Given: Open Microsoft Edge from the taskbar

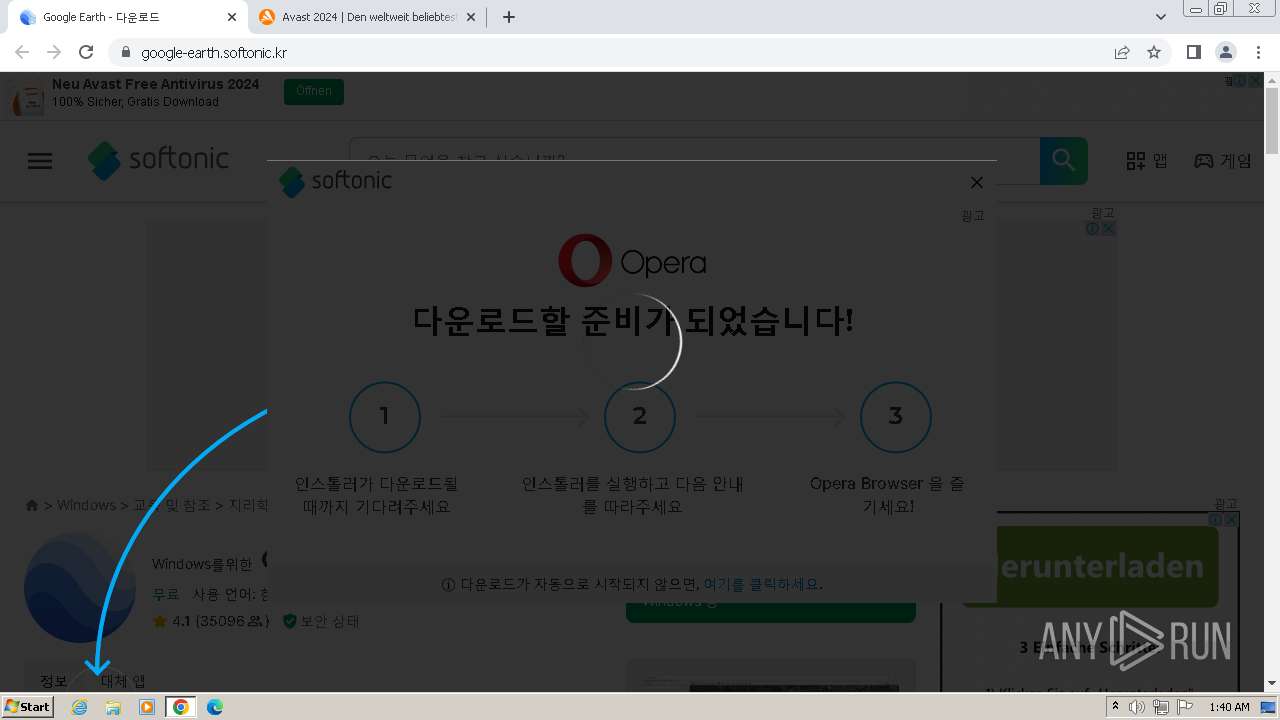Looking at the screenshot, I should (215, 707).
